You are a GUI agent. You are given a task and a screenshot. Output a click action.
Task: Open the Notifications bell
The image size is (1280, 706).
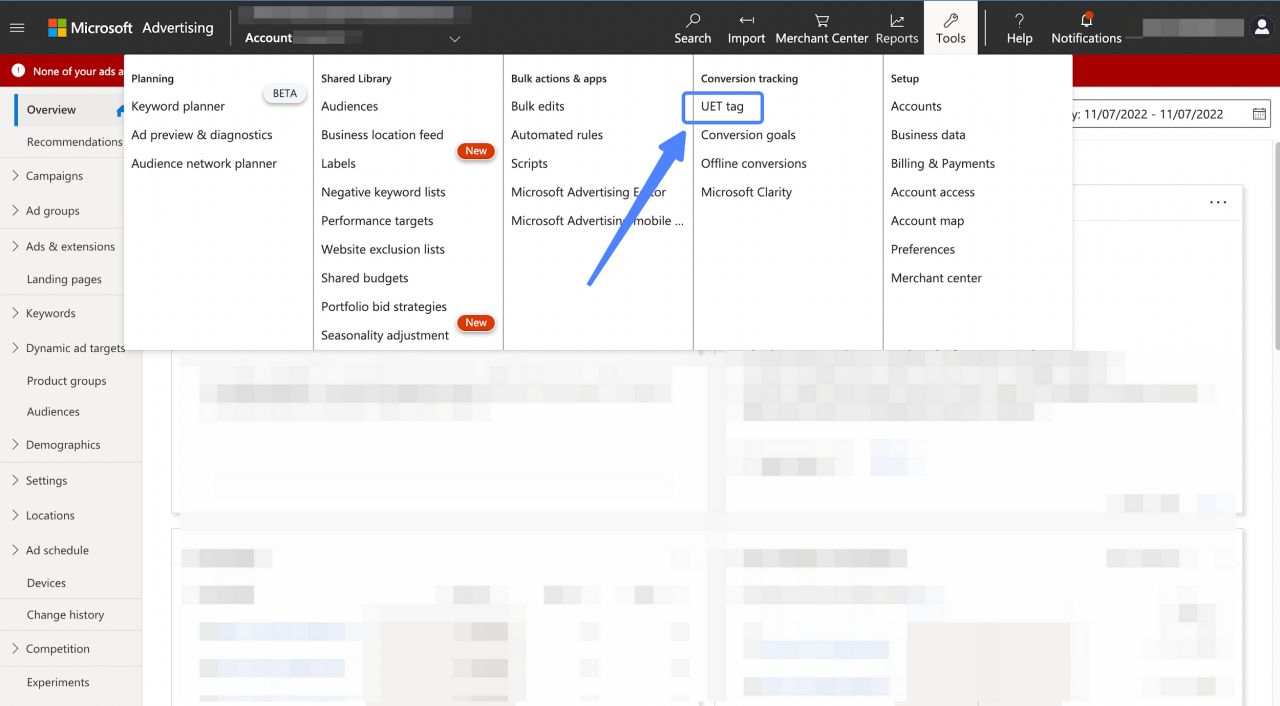[x=1086, y=28]
